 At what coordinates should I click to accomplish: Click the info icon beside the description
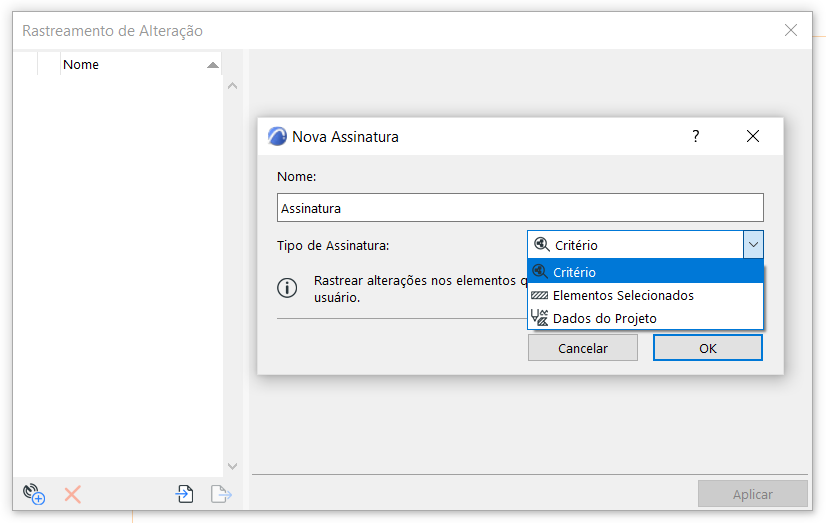pos(287,288)
